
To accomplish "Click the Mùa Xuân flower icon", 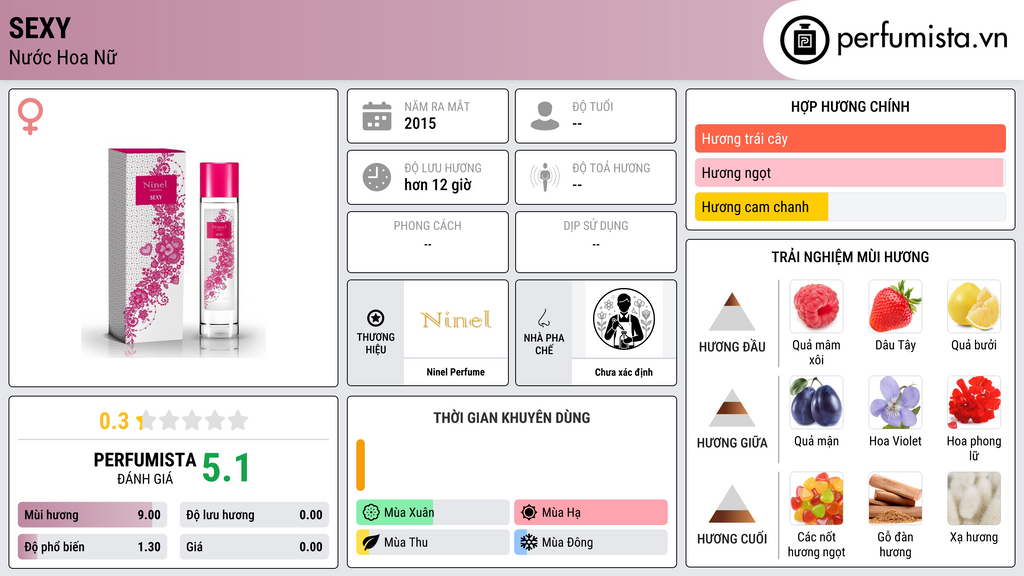I will coord(371,513).
